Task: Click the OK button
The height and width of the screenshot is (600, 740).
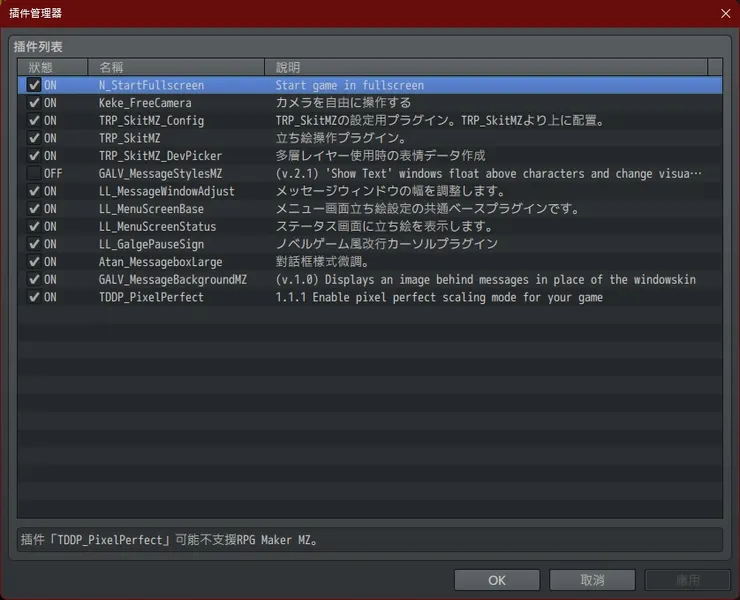Action: pos(497,580)
